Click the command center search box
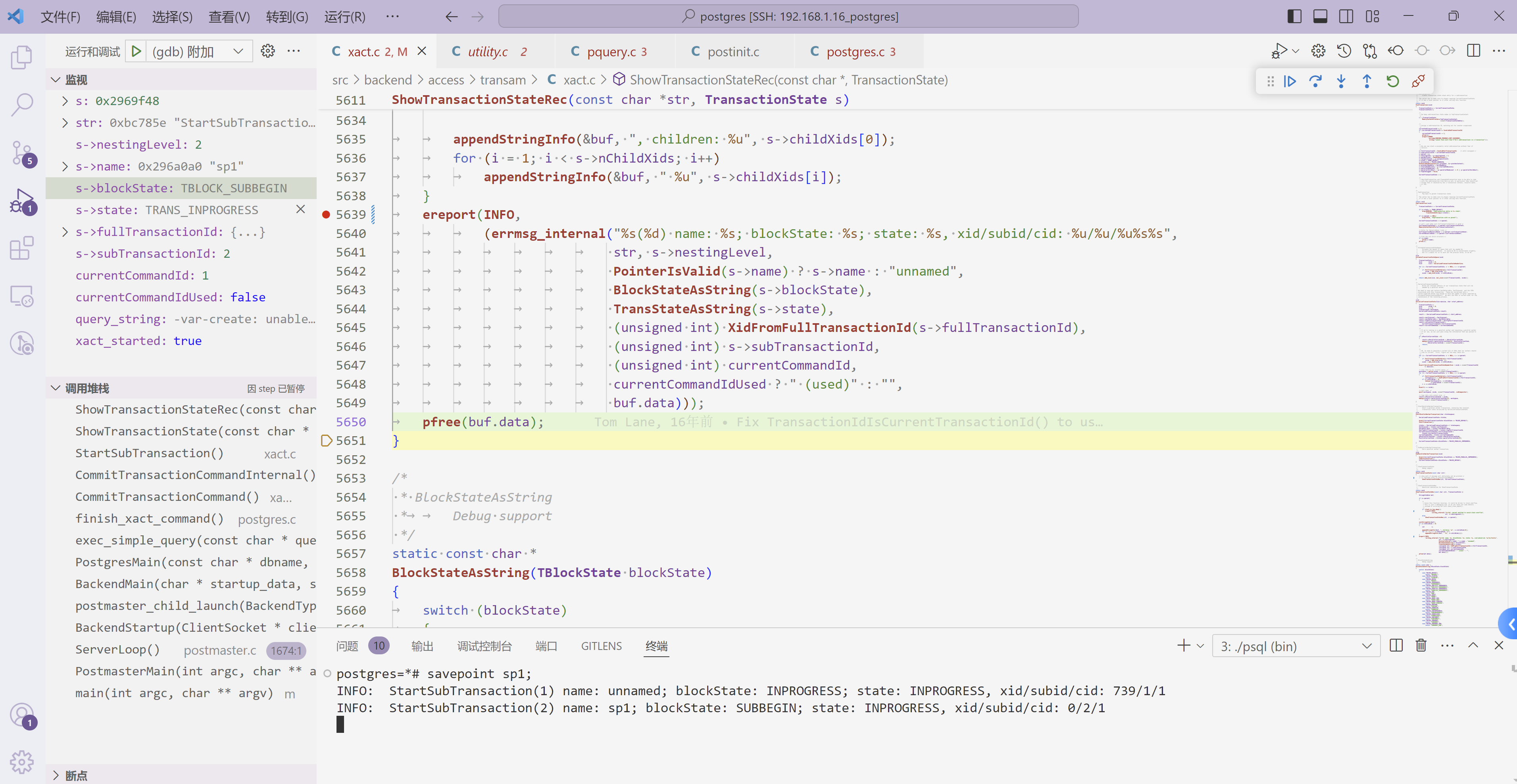Image resolution: width=1517 pixels, height=784 pixels. pos(788,17)
